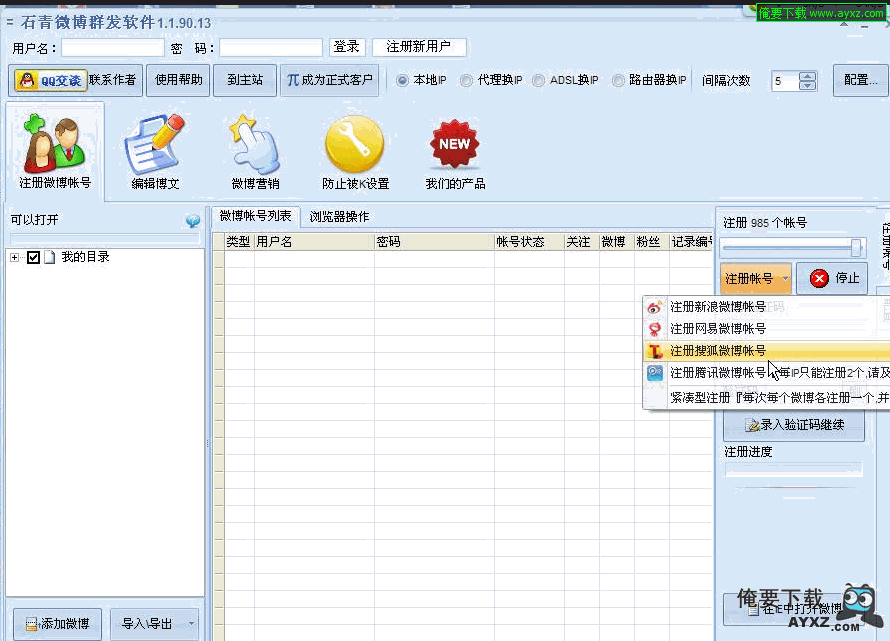Click the 关注 column header
The width and height of the screenshot is (890, 641).
tap(581, 242)
